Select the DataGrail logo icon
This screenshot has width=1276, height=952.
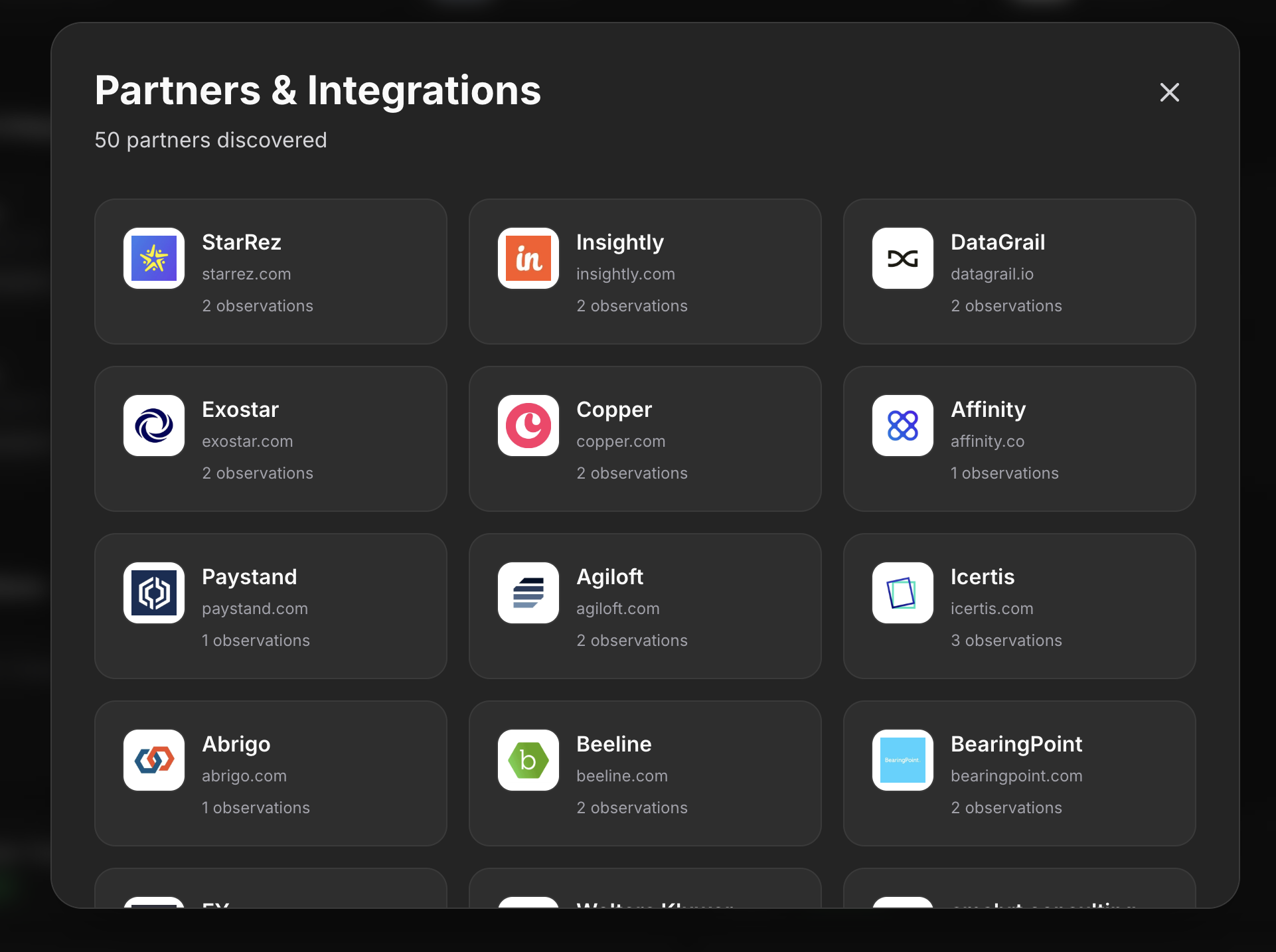(x=902, y=258)
